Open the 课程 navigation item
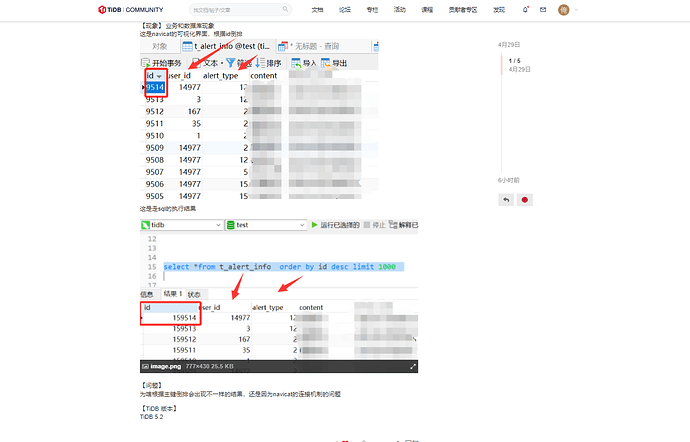 pyautogui.click(x=427, y=10)
